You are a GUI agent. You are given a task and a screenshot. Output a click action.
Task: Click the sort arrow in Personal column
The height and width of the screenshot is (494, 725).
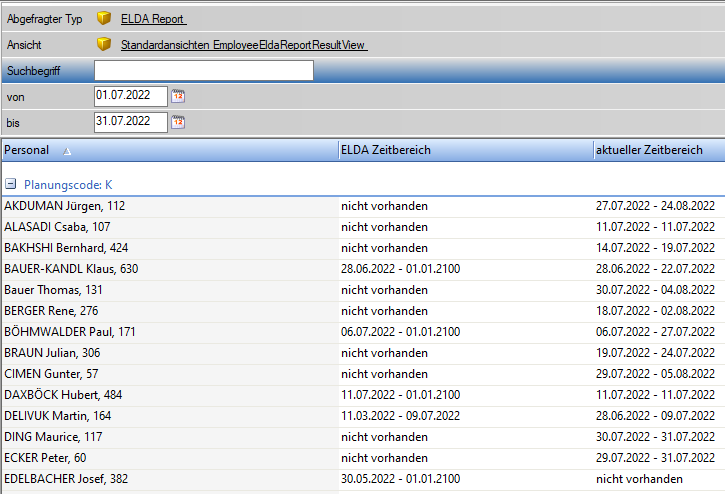pyautogui.click(x=67, y=151)
